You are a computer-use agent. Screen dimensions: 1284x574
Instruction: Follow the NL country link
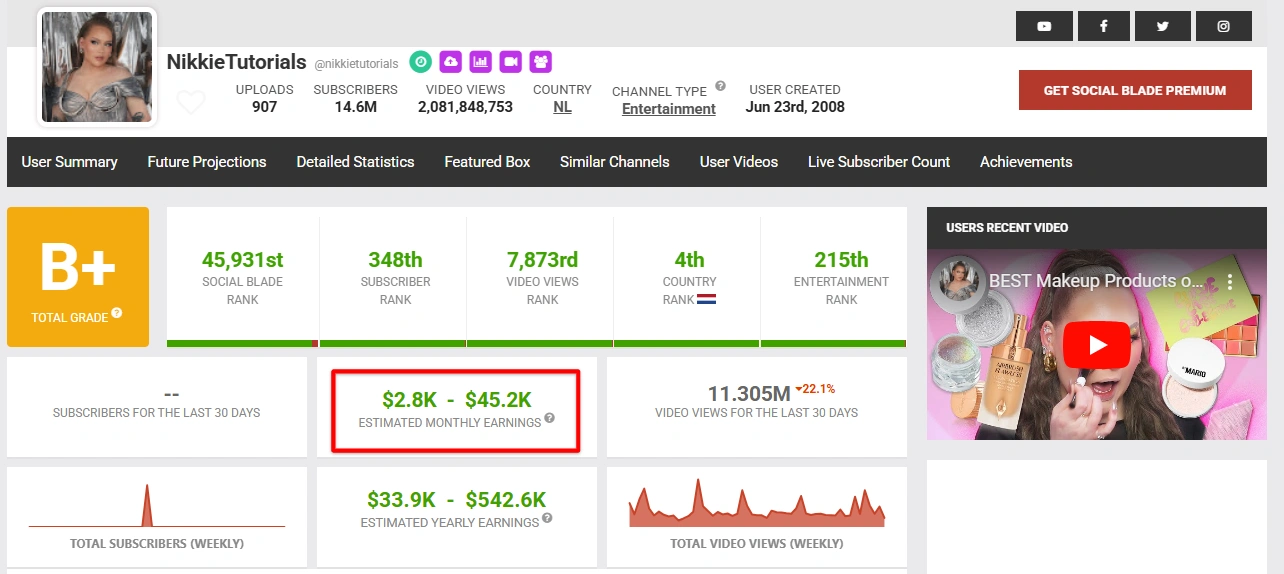[563, 107]
